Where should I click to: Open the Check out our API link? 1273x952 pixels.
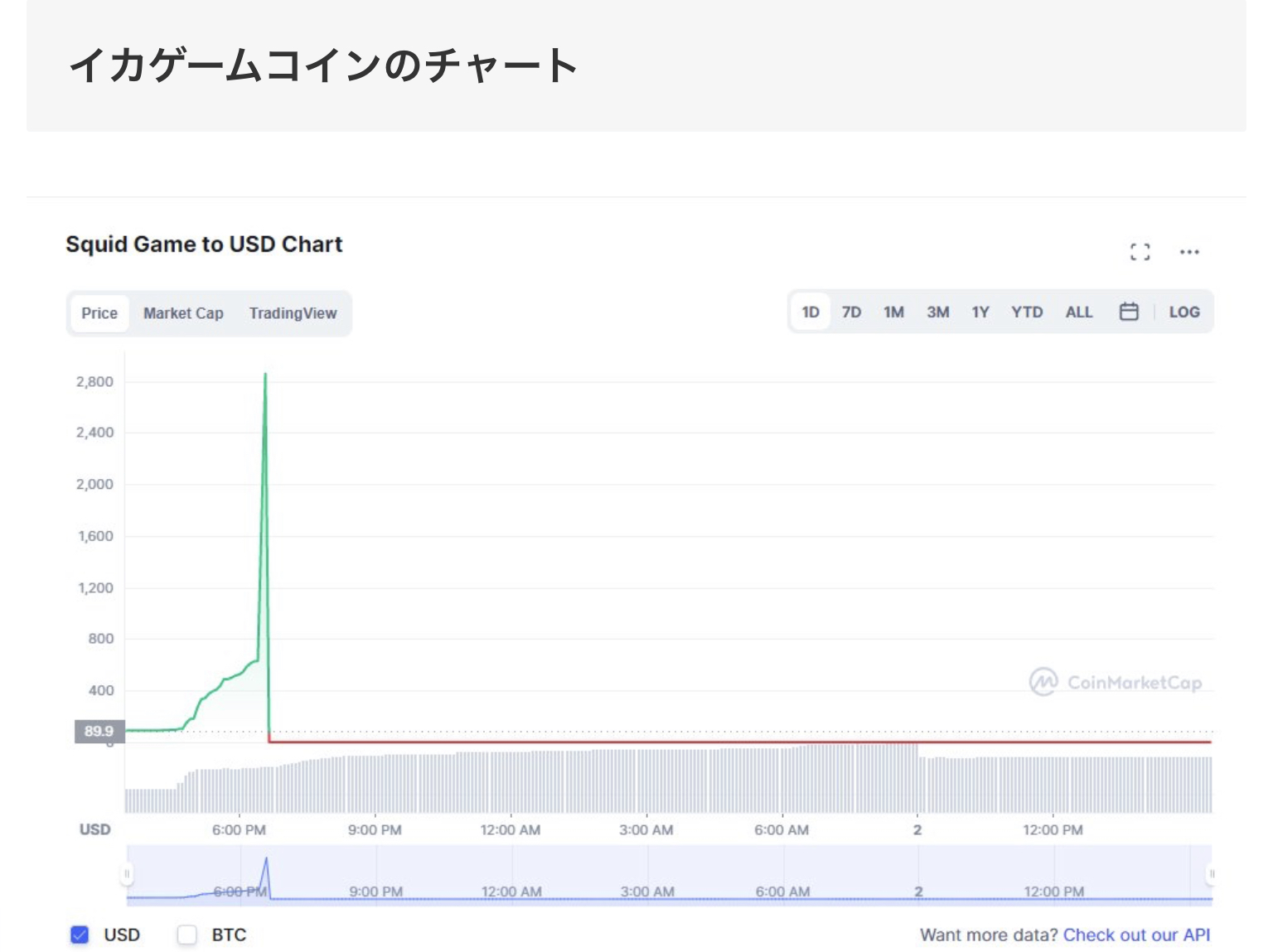pos(1136,935)
